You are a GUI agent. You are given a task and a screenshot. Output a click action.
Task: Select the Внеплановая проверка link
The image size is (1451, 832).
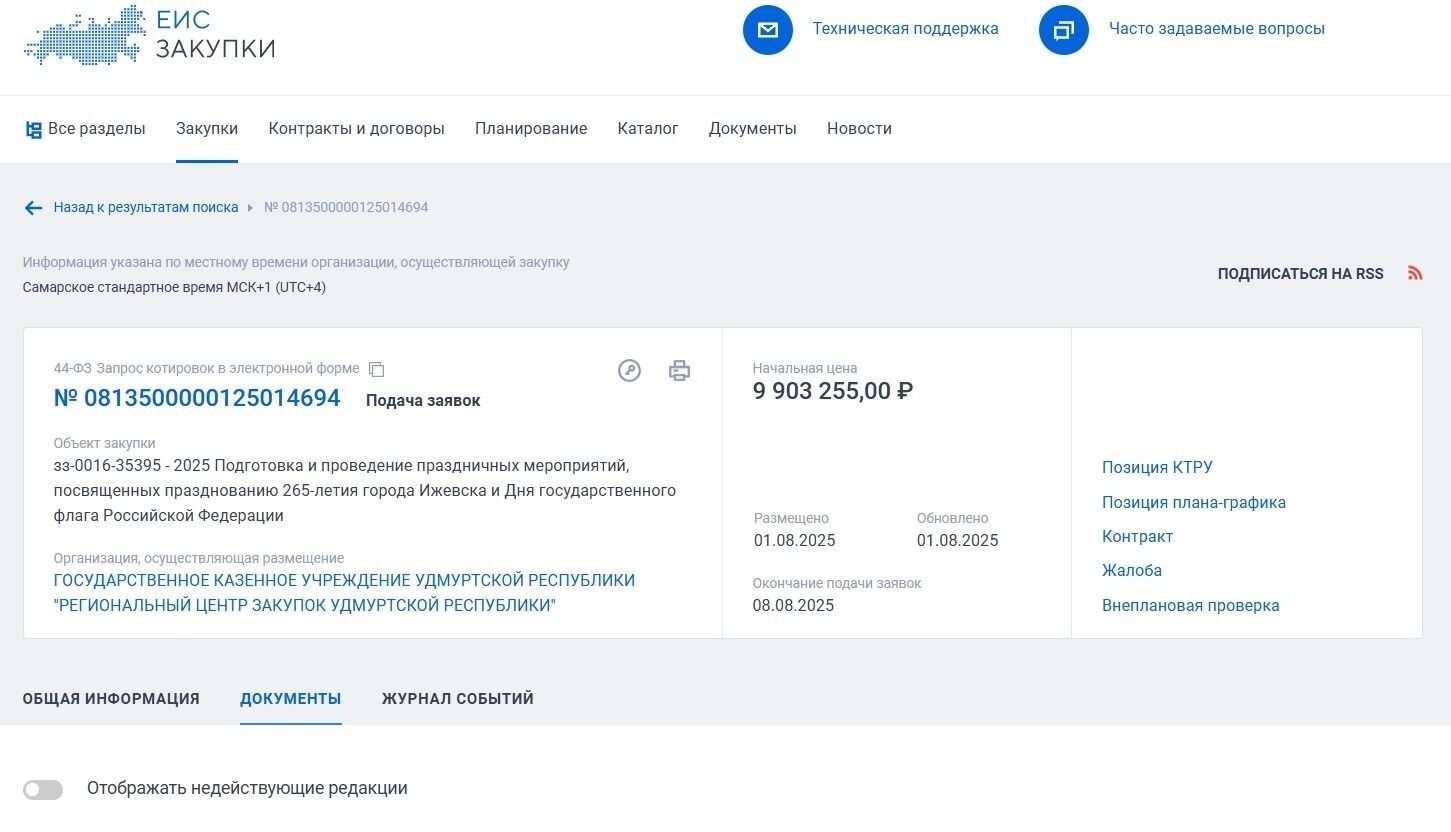coord(1190,606)
